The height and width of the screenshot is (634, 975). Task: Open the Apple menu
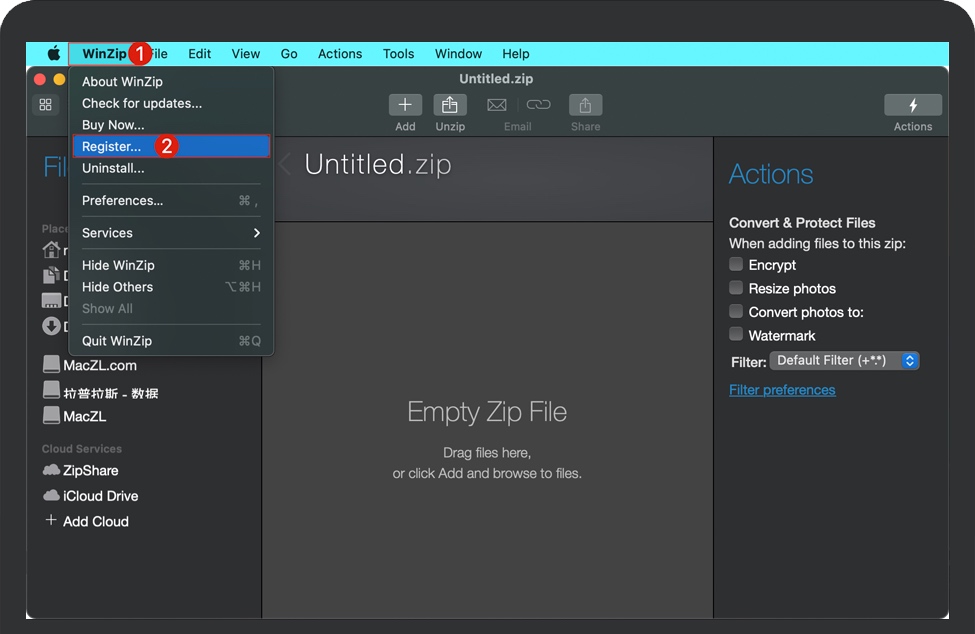coord(54,54)
